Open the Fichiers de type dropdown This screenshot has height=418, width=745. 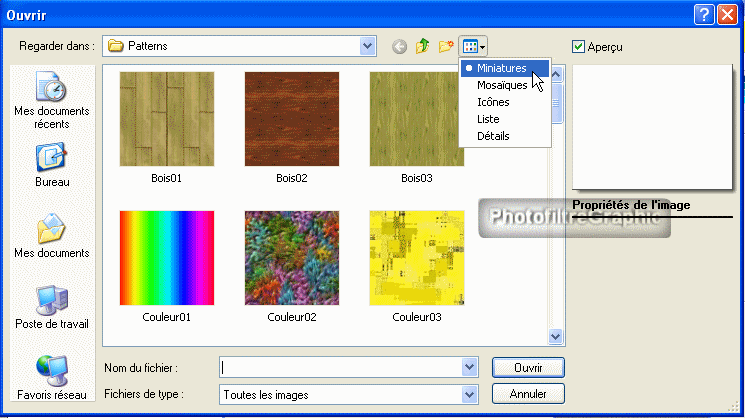(x=470, y=394)
